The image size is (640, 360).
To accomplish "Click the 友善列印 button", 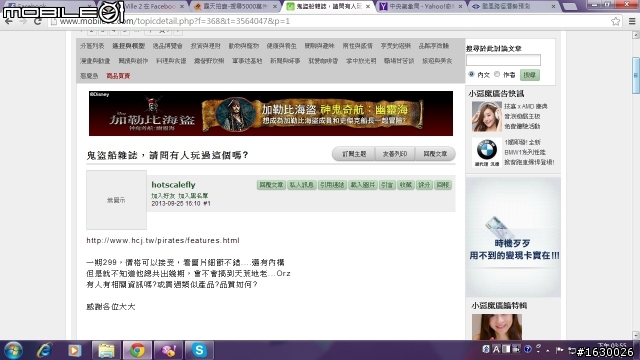I will click(x=395, y=154).
